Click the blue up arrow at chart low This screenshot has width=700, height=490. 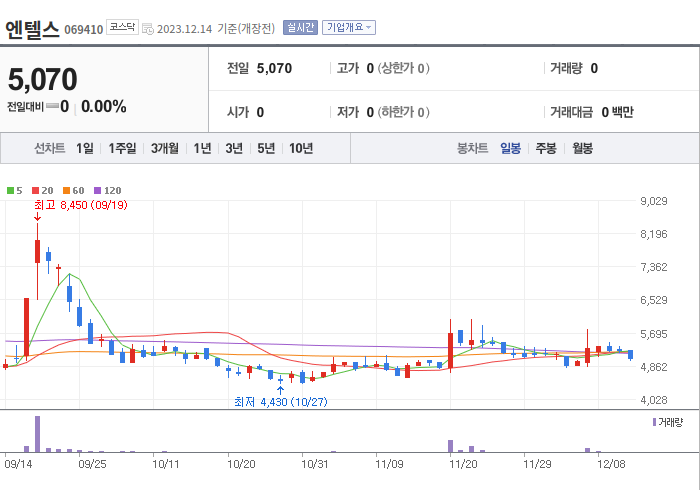tap(280, 390)
